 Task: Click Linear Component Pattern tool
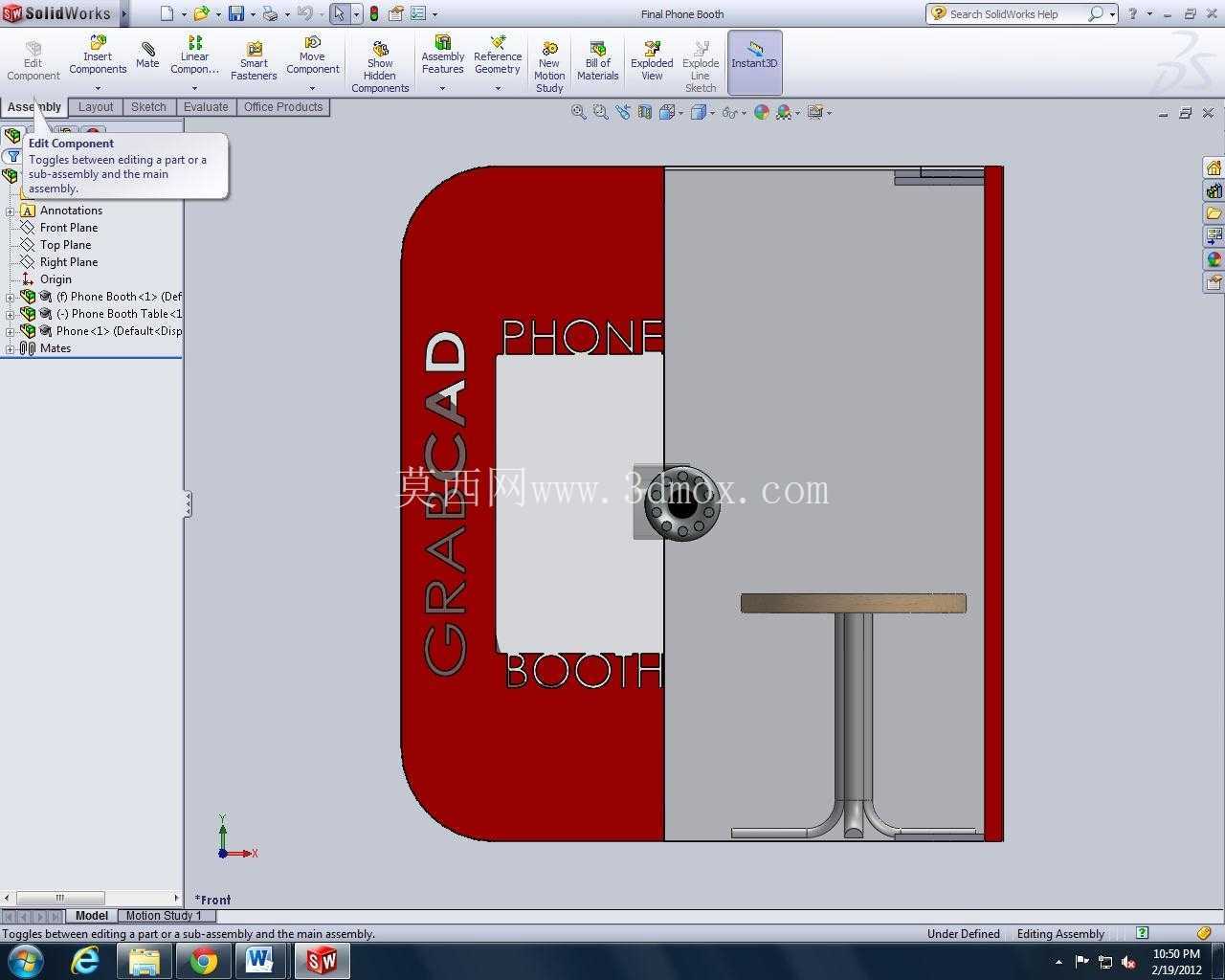tap(194, 56)
